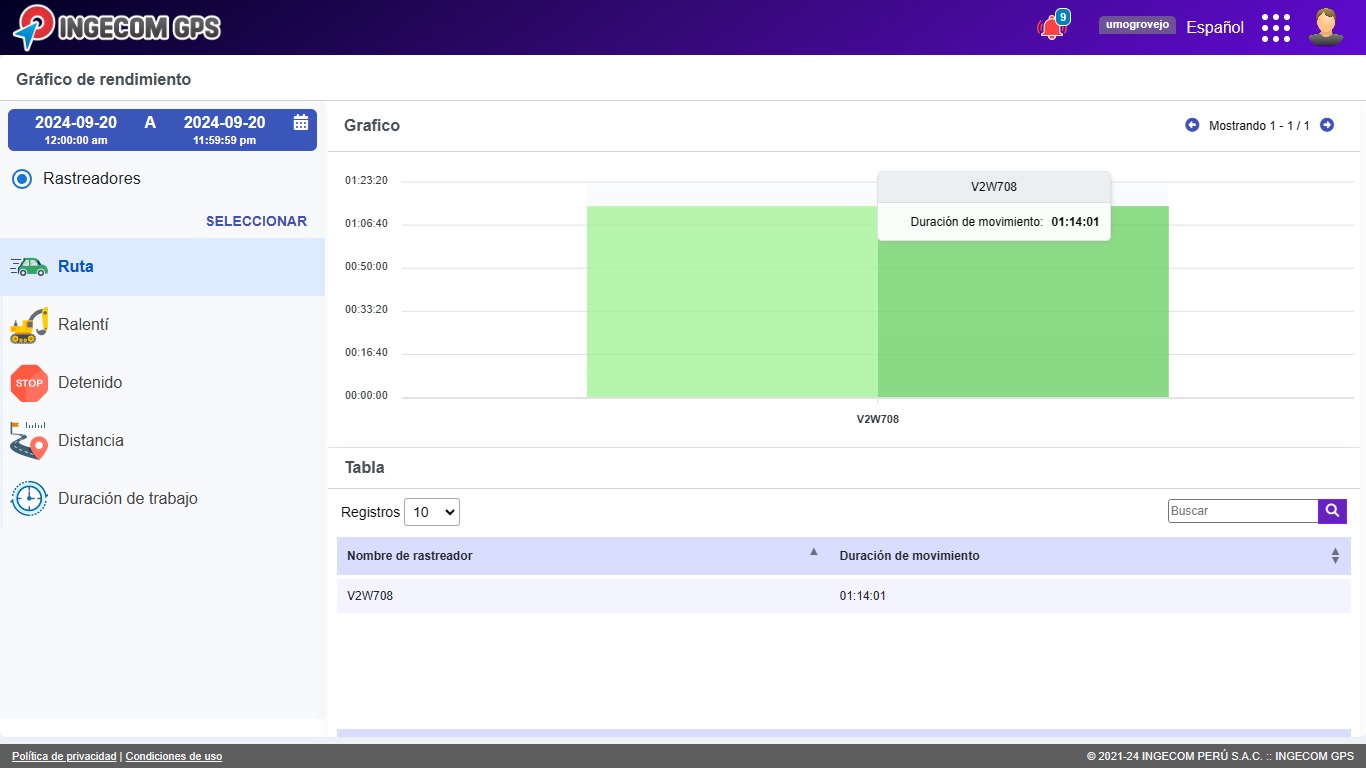Open the Política de privacidad link
1366x768 pixels.
(x=64, y=756)
